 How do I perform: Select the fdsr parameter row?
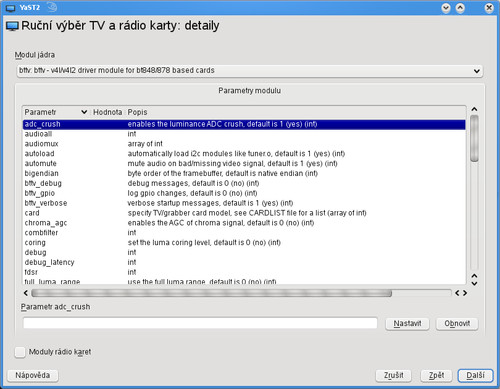pyautogui.click(x=244, y=272)
